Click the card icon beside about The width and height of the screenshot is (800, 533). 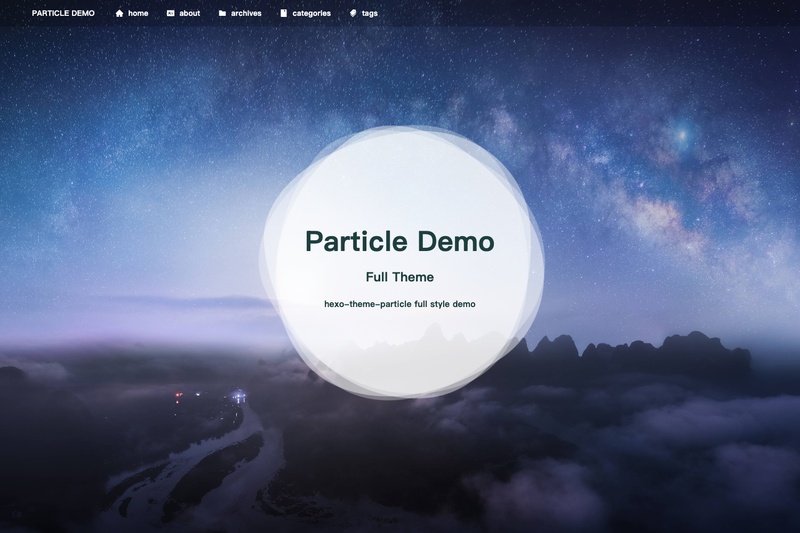(x=170, y=13)
